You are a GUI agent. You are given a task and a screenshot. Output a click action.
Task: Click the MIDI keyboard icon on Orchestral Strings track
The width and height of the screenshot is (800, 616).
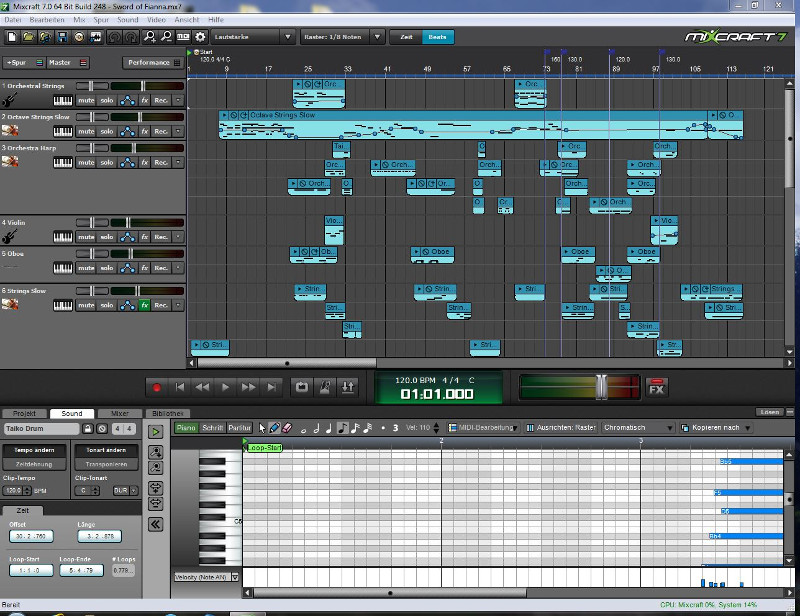[x=63, y=101]
